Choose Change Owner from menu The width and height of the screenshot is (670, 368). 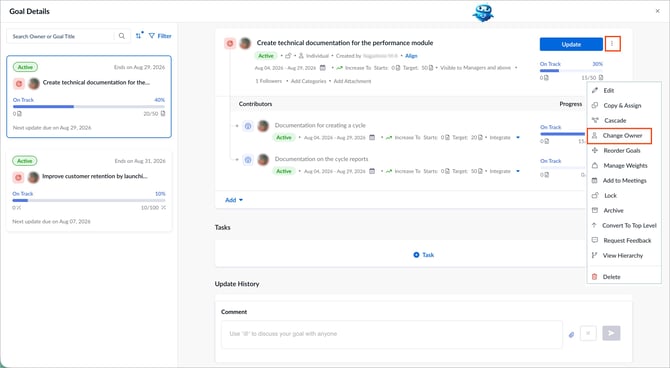[619, 135]
